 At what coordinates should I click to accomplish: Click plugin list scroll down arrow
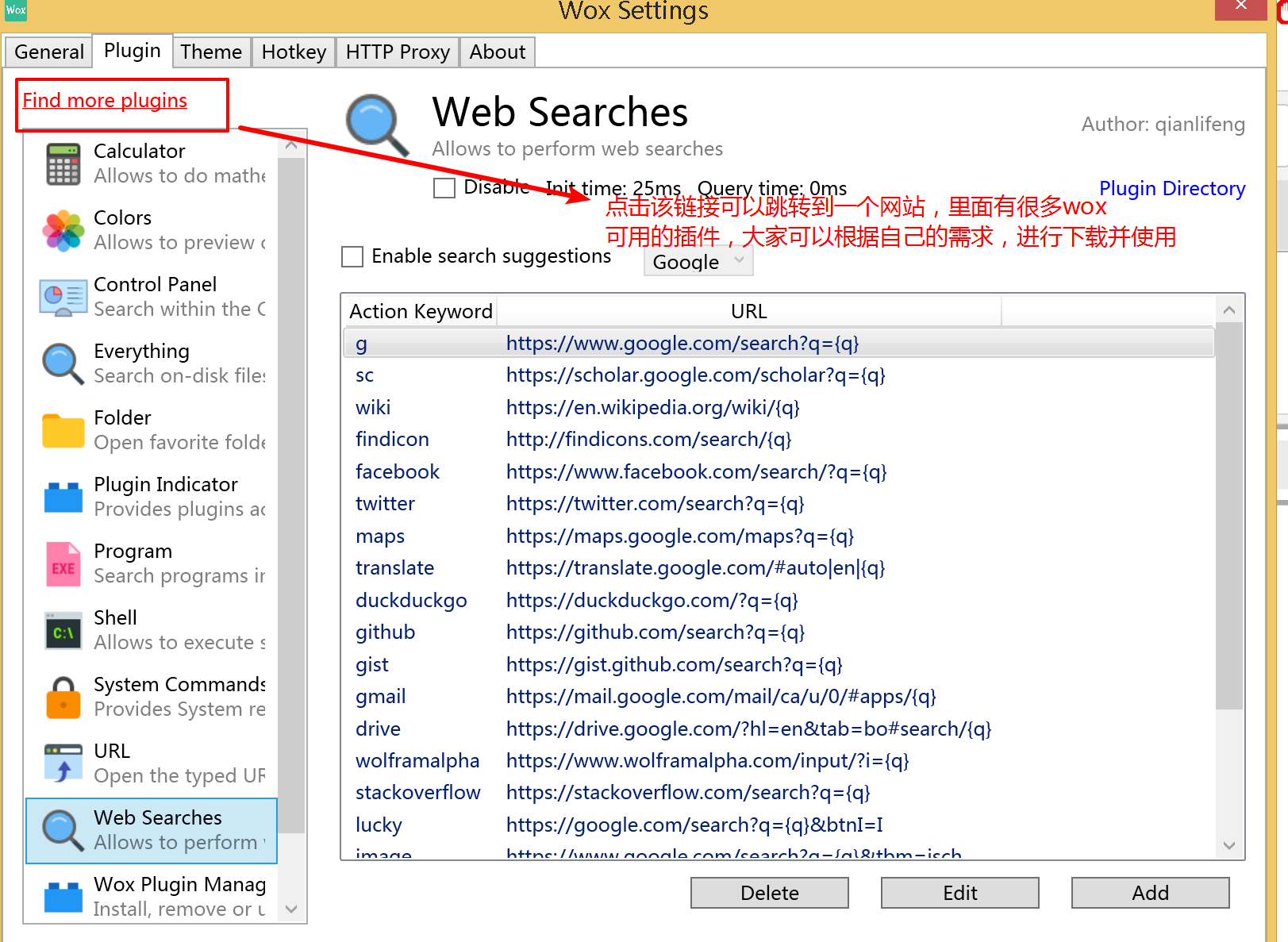point(291,909)
